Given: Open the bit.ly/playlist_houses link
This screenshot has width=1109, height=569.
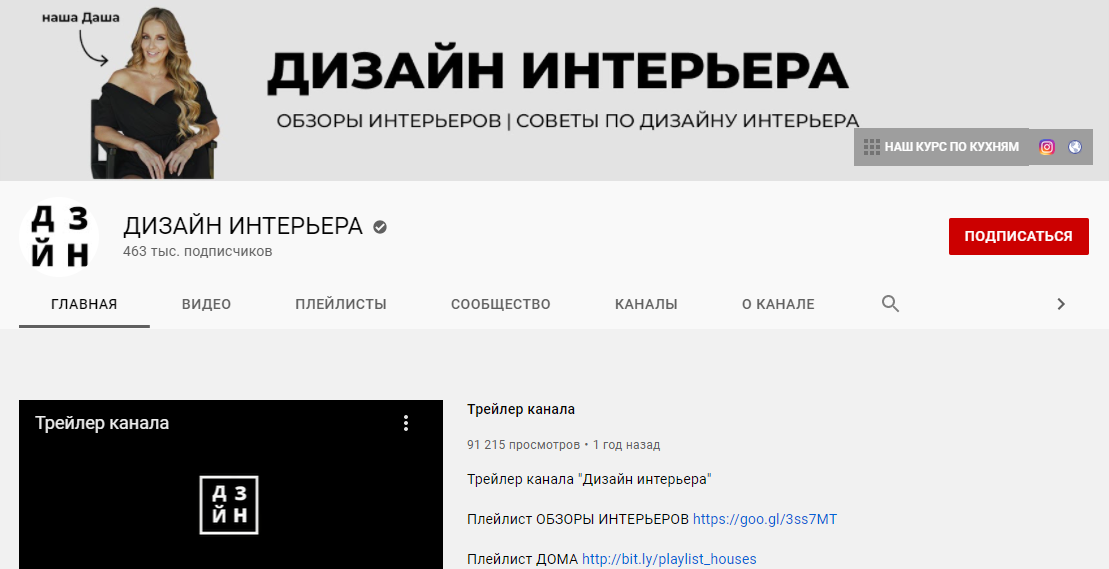Looking at the screenshot, I should tap(669, 559).
